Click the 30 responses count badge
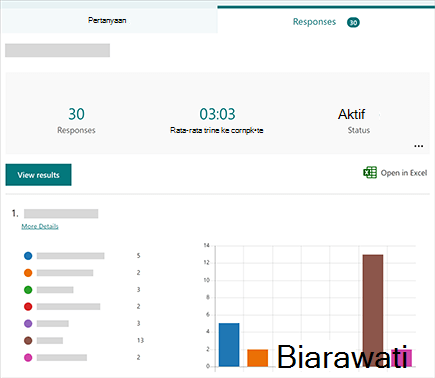435x378 pixels. pyautogui.click(x=353, y=22)
